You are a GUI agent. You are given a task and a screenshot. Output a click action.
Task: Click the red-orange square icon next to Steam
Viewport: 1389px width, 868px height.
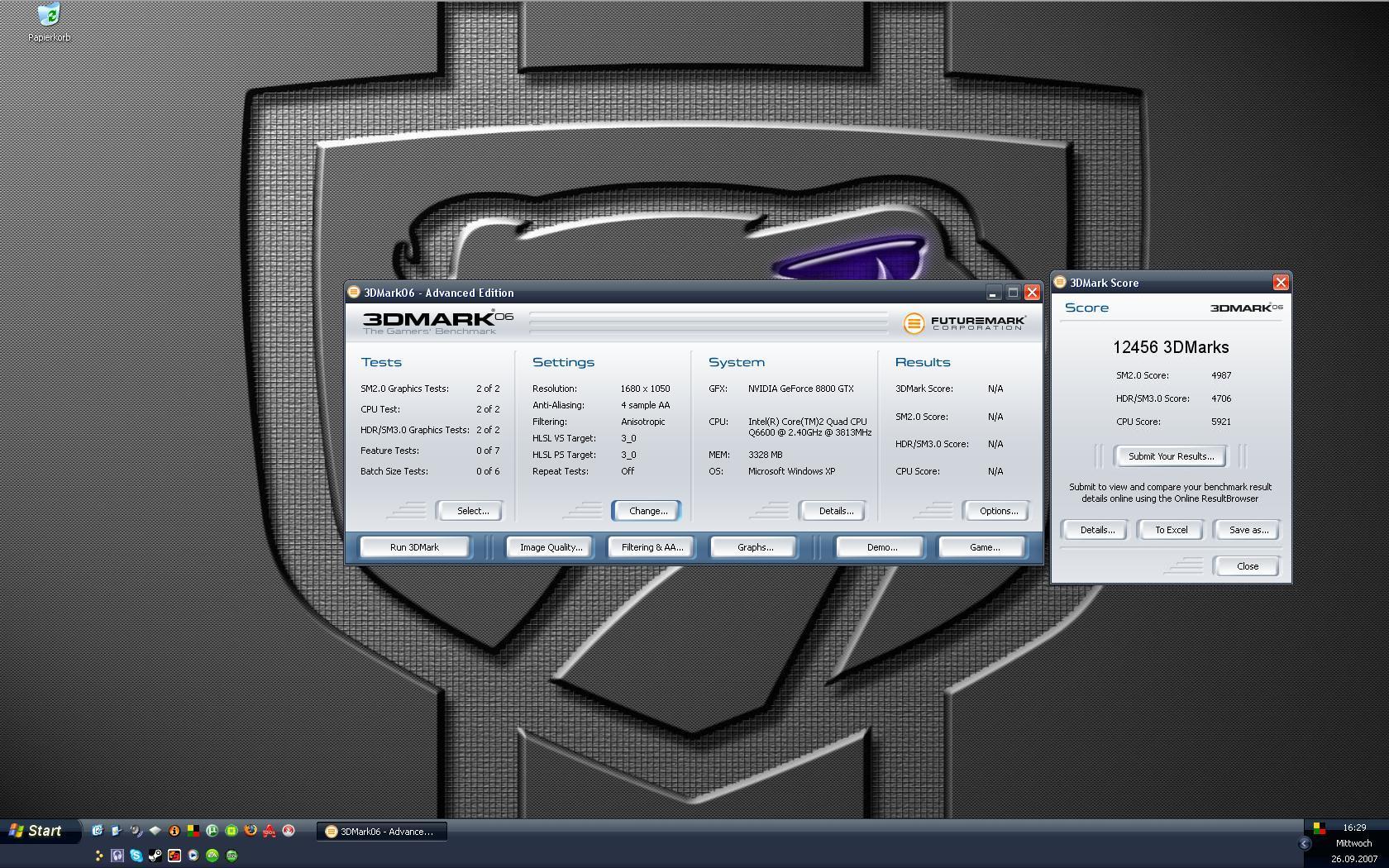point(174,856)
